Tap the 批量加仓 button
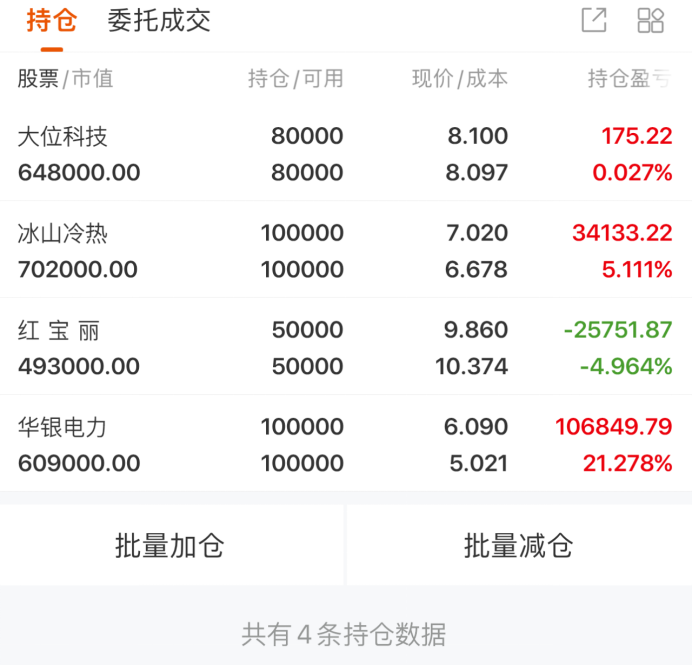 [x=170, y=545]
